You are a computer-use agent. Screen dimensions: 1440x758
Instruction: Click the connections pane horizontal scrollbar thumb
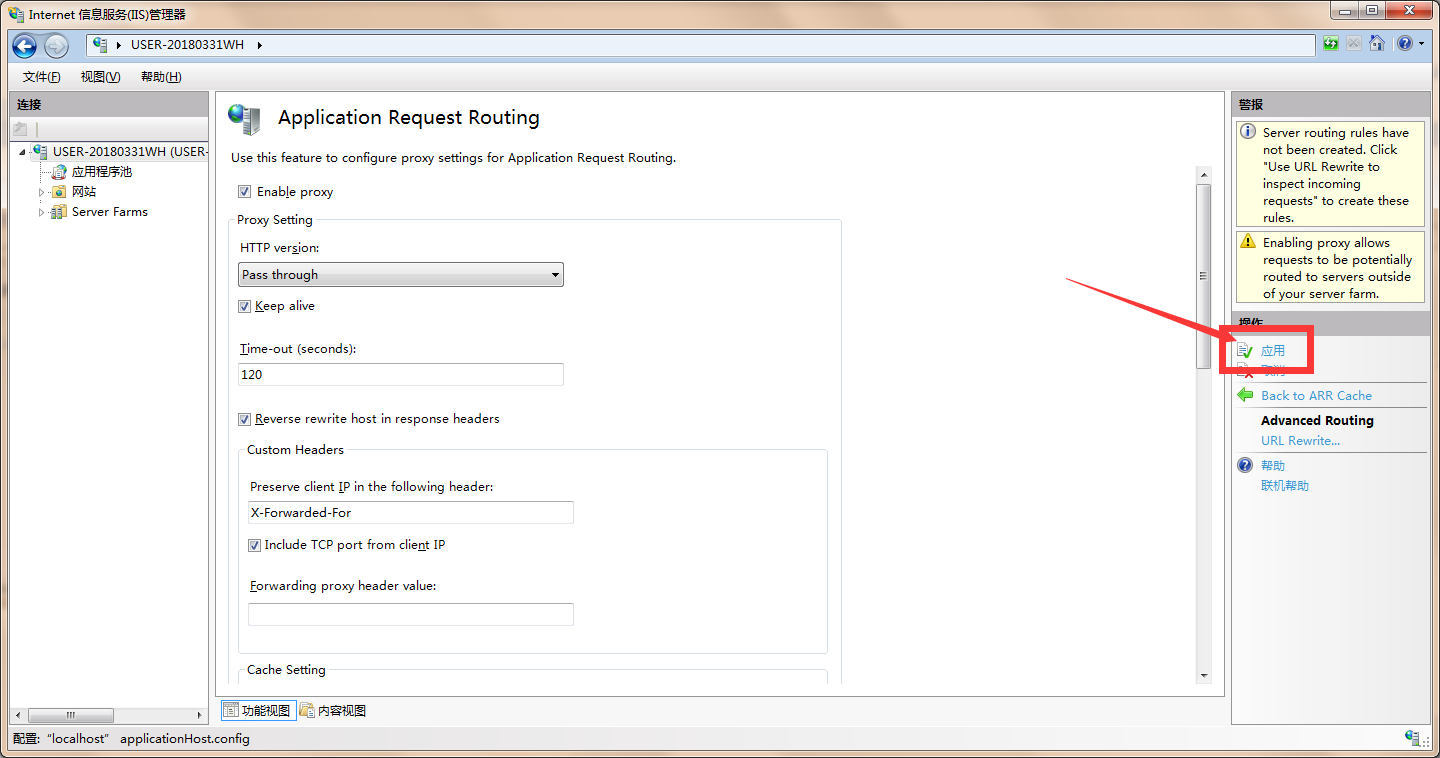[70, 715]
